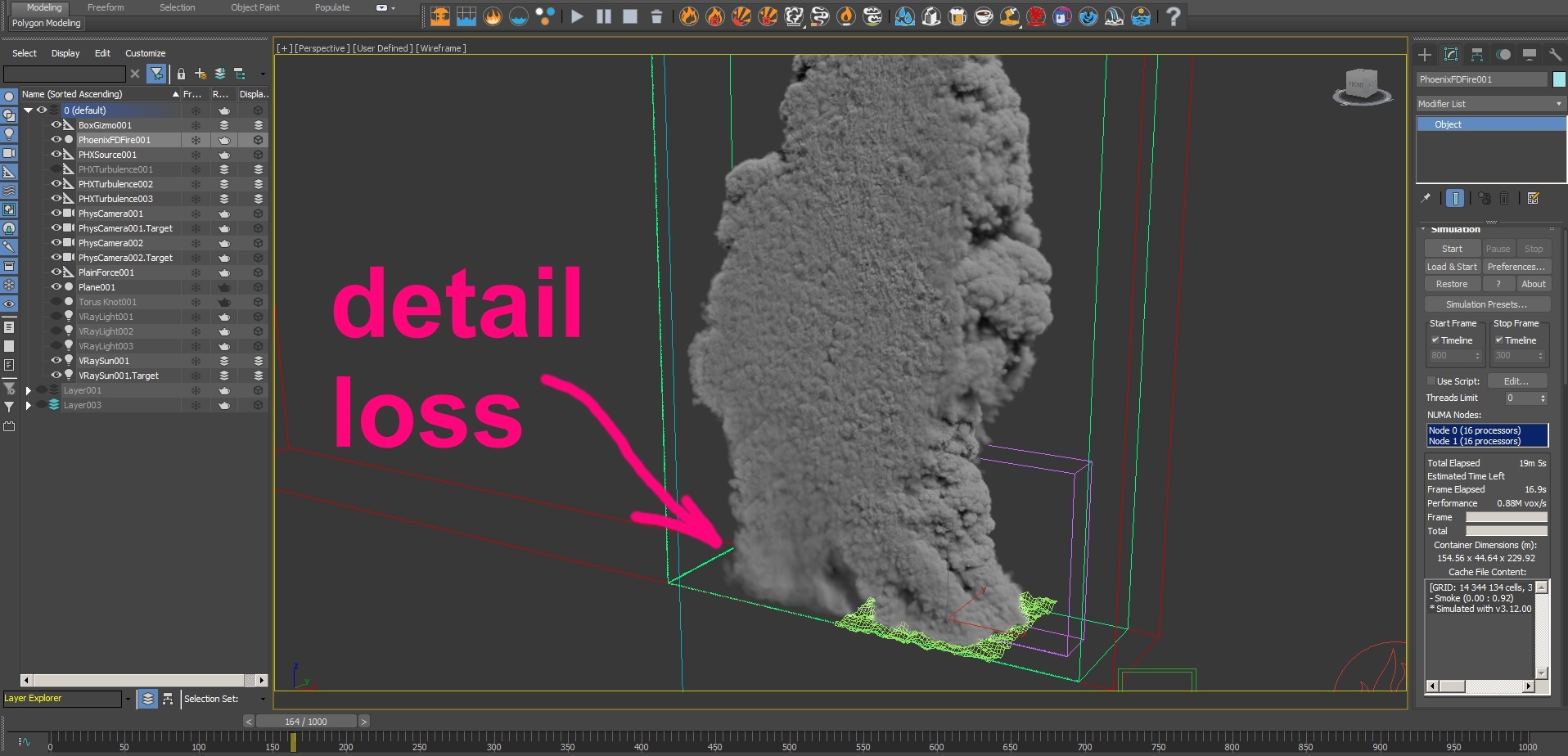1568x756 pixels.
Task: Open the Freeform ribbon tab
Action: coord(106,7)
